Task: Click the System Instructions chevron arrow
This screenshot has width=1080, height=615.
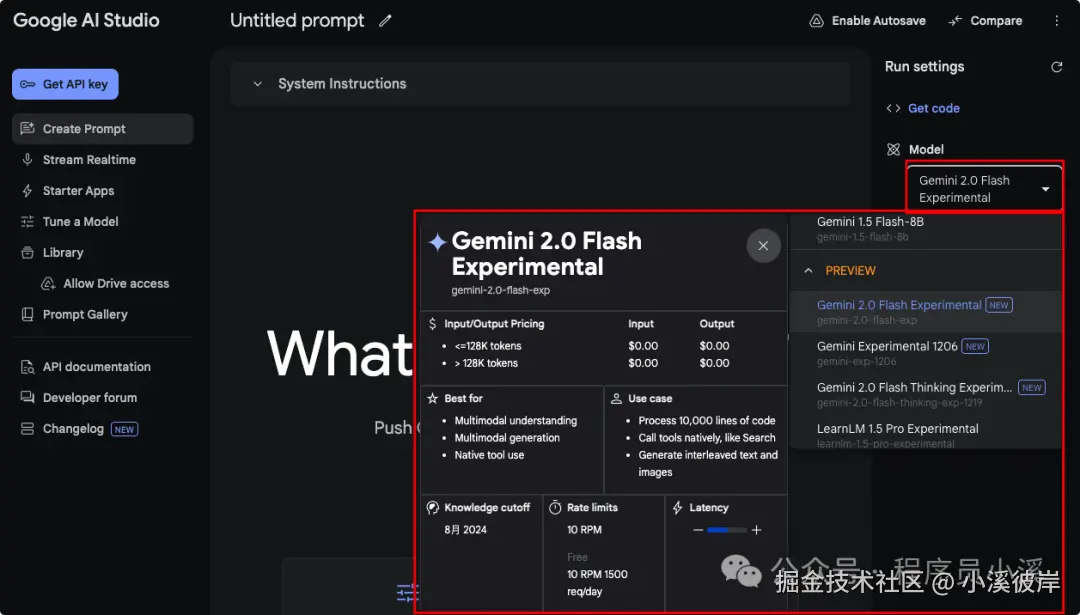Action: [258, 84]
